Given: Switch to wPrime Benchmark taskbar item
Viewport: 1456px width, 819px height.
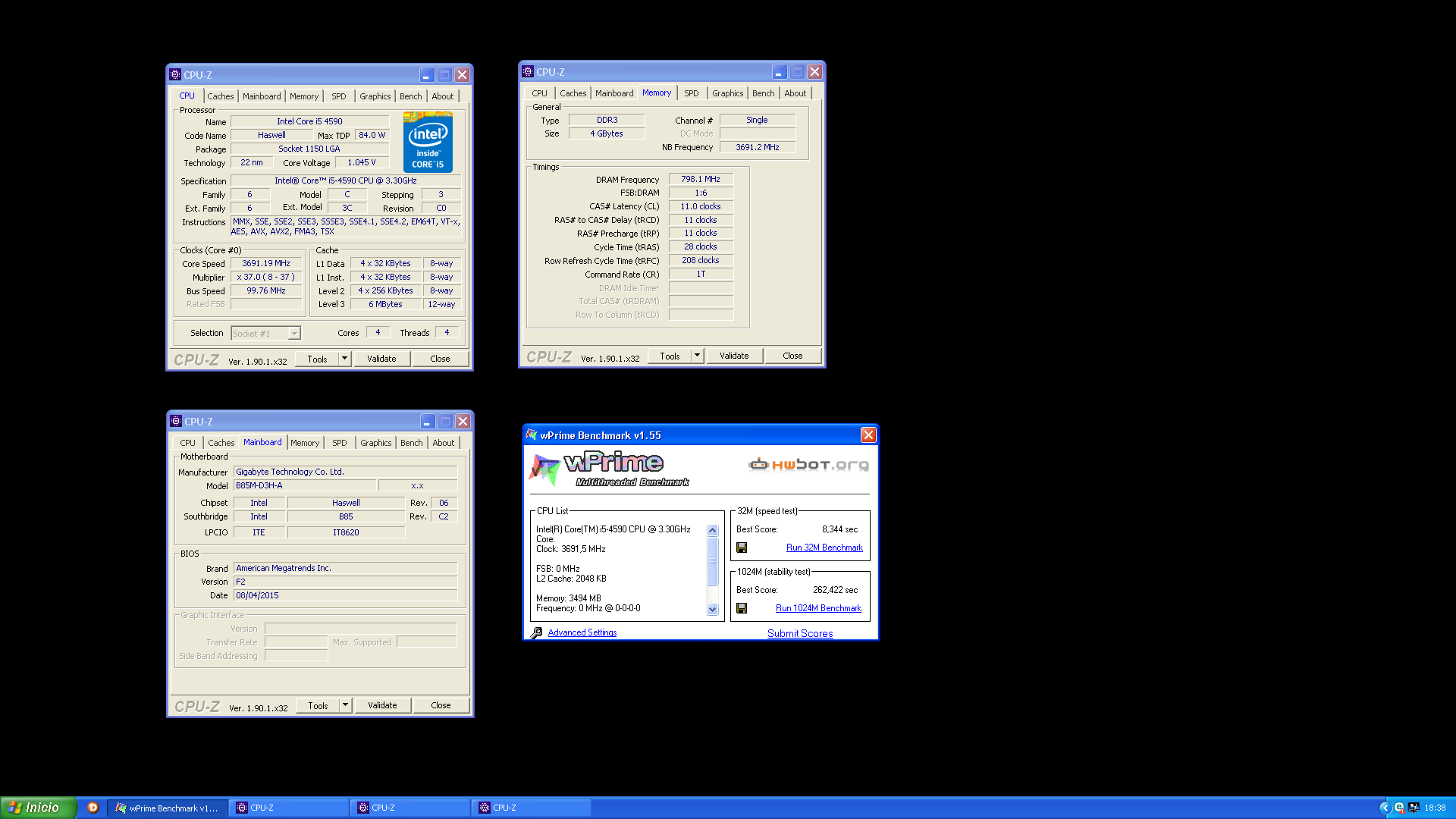Looking at the screenshot, I should pyautogui.click(x=167, y=808).
